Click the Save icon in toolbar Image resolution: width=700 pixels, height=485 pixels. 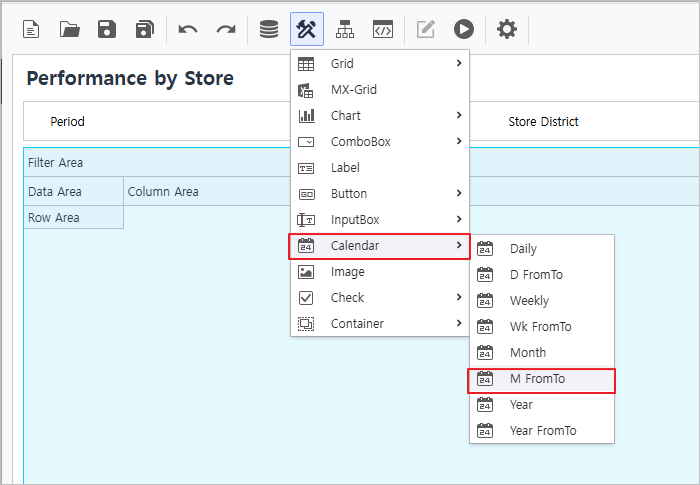click(x=107, y=29)
